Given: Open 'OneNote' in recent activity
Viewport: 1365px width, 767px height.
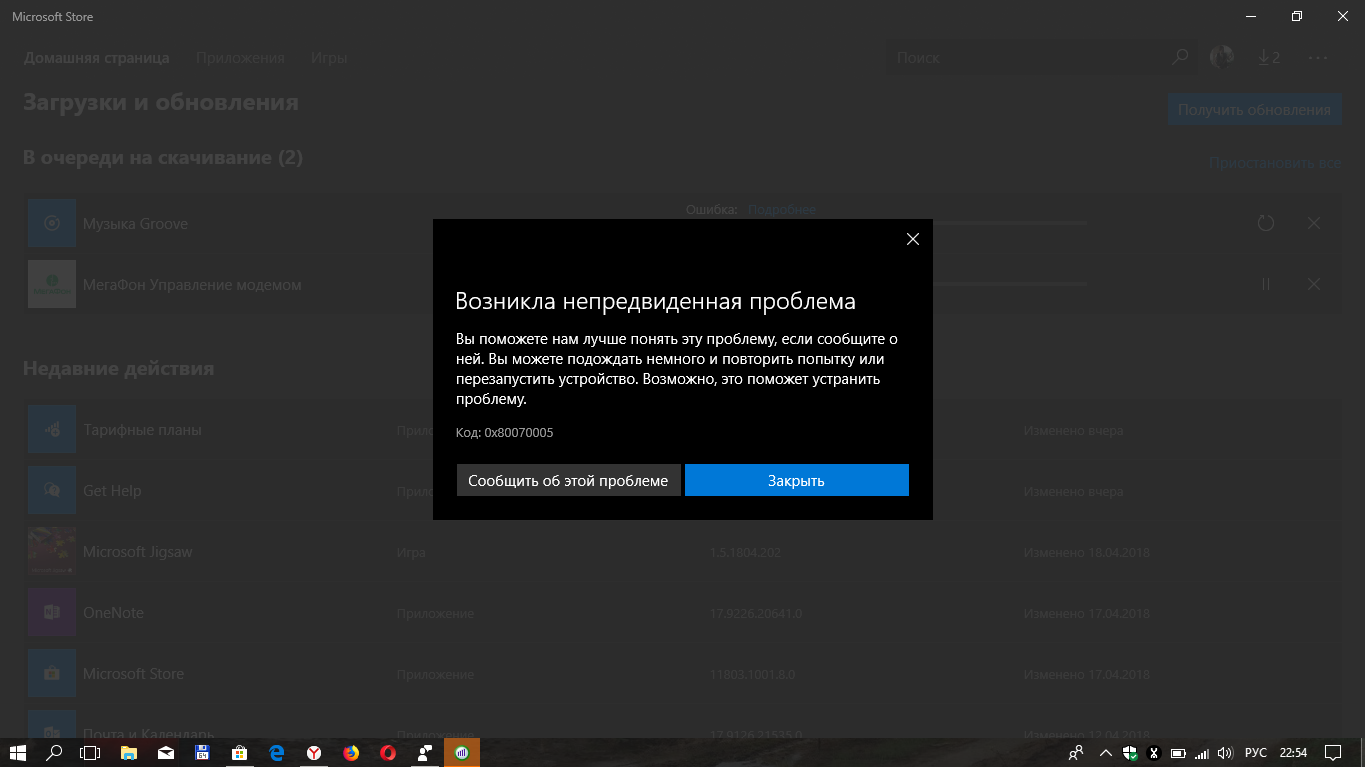Looking at the screenshot, I should pos(682,613).
